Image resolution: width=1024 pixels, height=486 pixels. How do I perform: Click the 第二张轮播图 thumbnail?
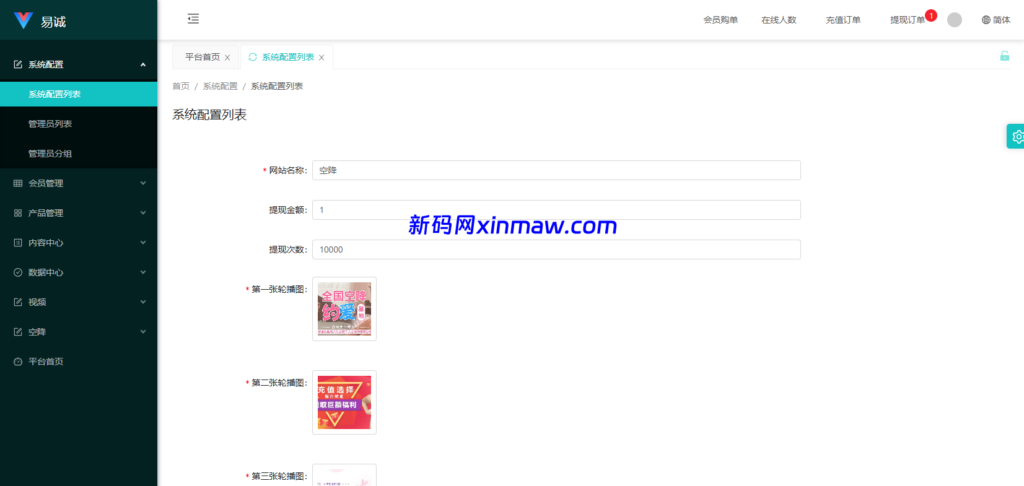tap(344, 402)
